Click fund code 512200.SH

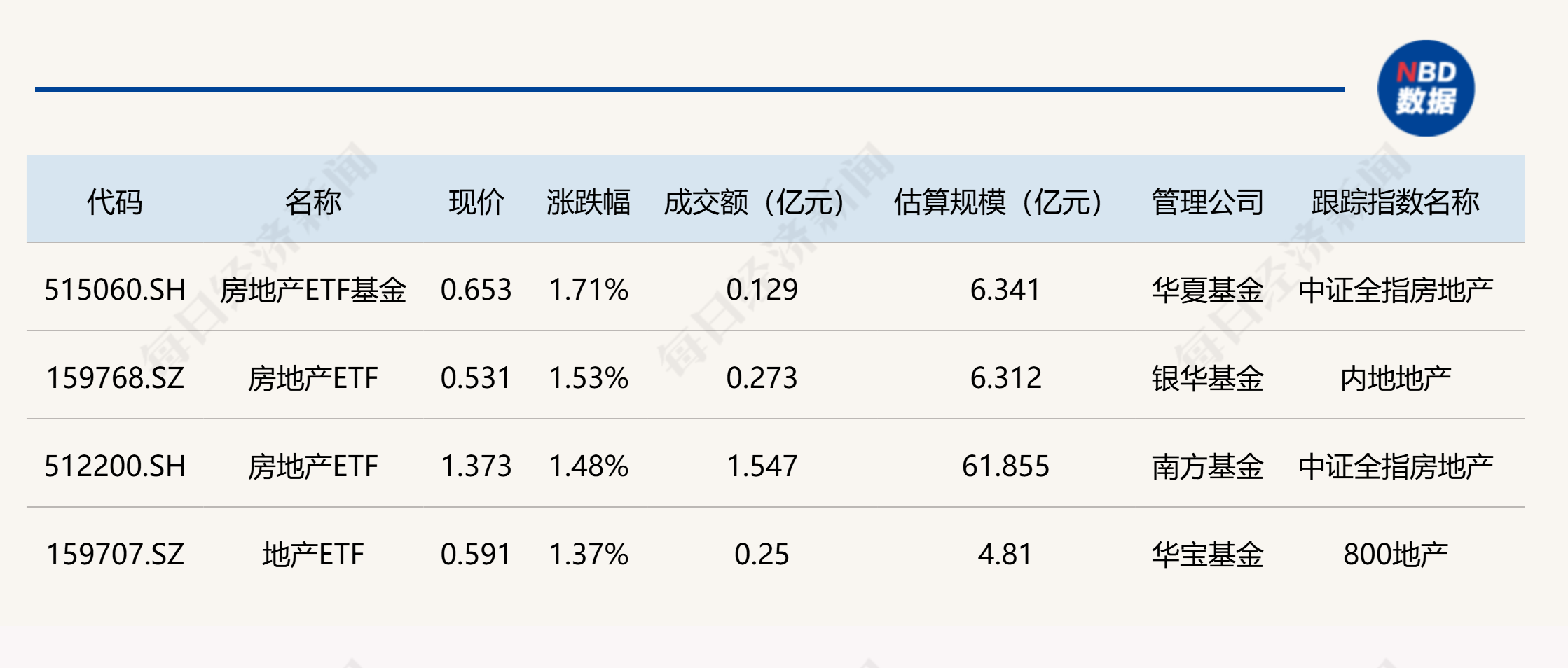(115, 466)
